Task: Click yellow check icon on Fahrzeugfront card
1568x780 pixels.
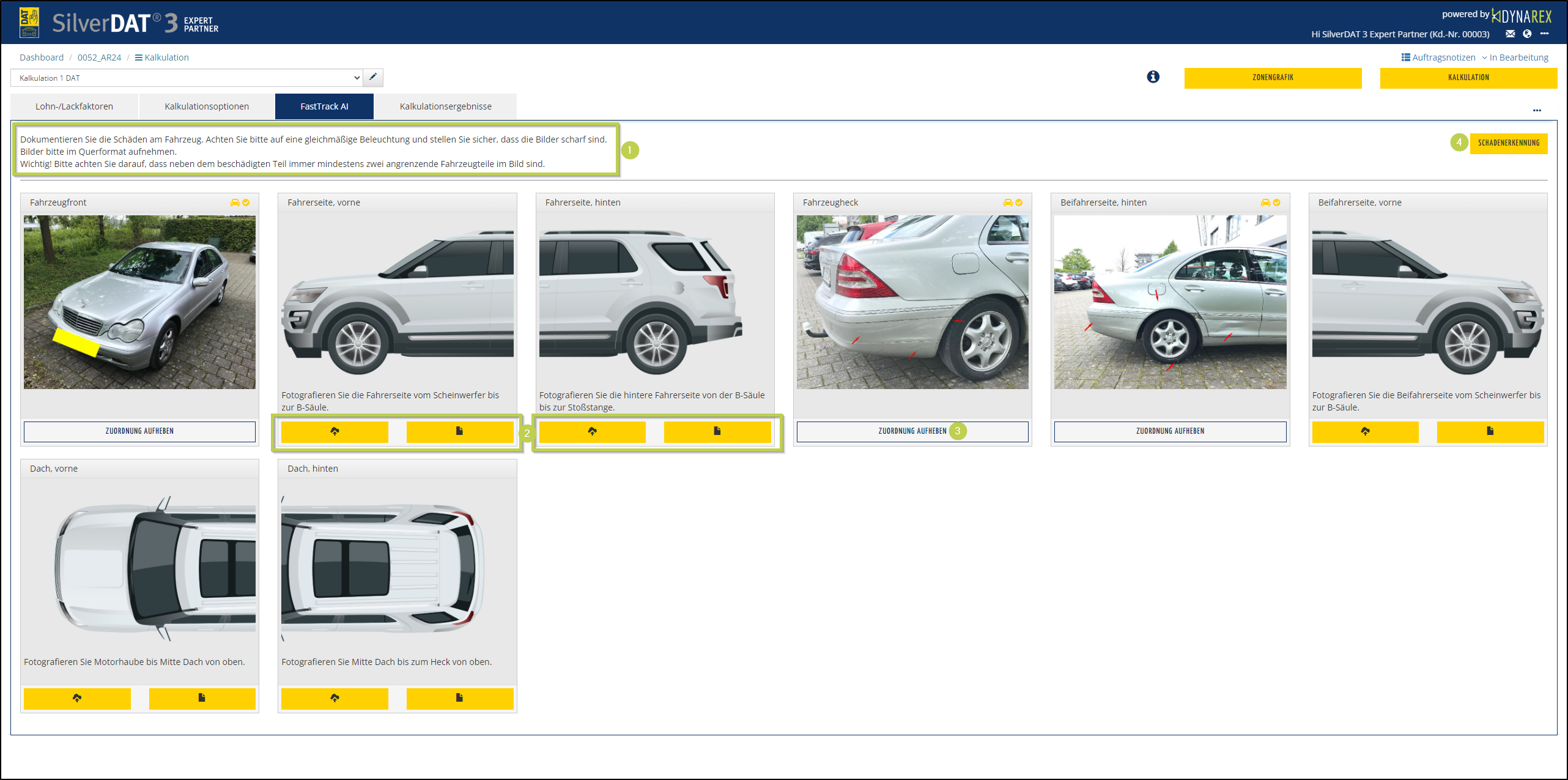Action: (x=246, y=202)
